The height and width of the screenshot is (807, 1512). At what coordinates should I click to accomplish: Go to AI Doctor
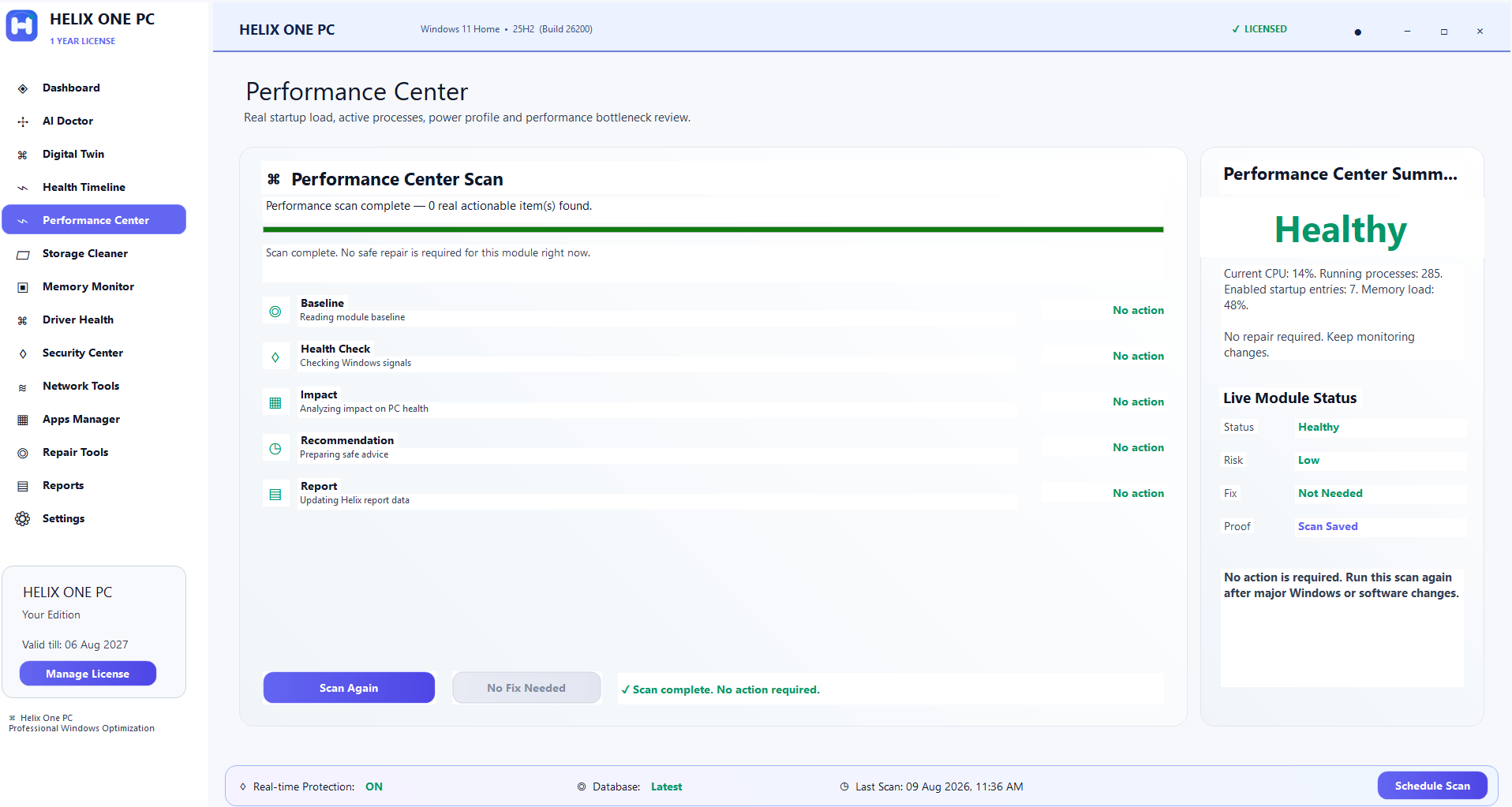[x=94, y=121]
